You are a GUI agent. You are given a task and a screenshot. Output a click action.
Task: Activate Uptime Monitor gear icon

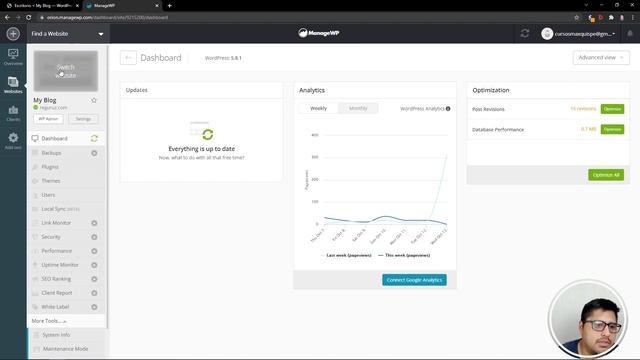click(94, 265)
